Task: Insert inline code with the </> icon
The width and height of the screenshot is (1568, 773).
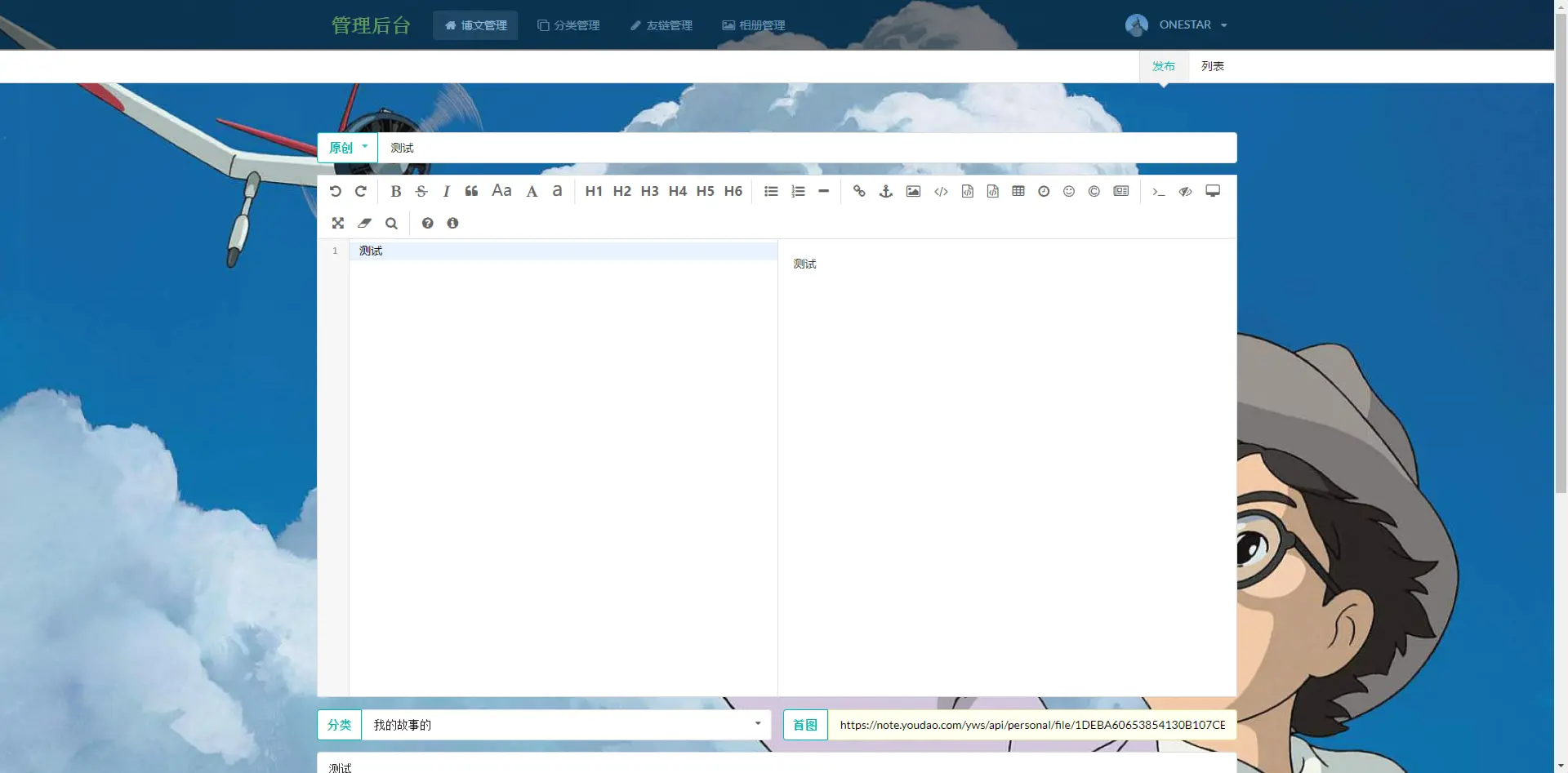Action: click(942, 191)
